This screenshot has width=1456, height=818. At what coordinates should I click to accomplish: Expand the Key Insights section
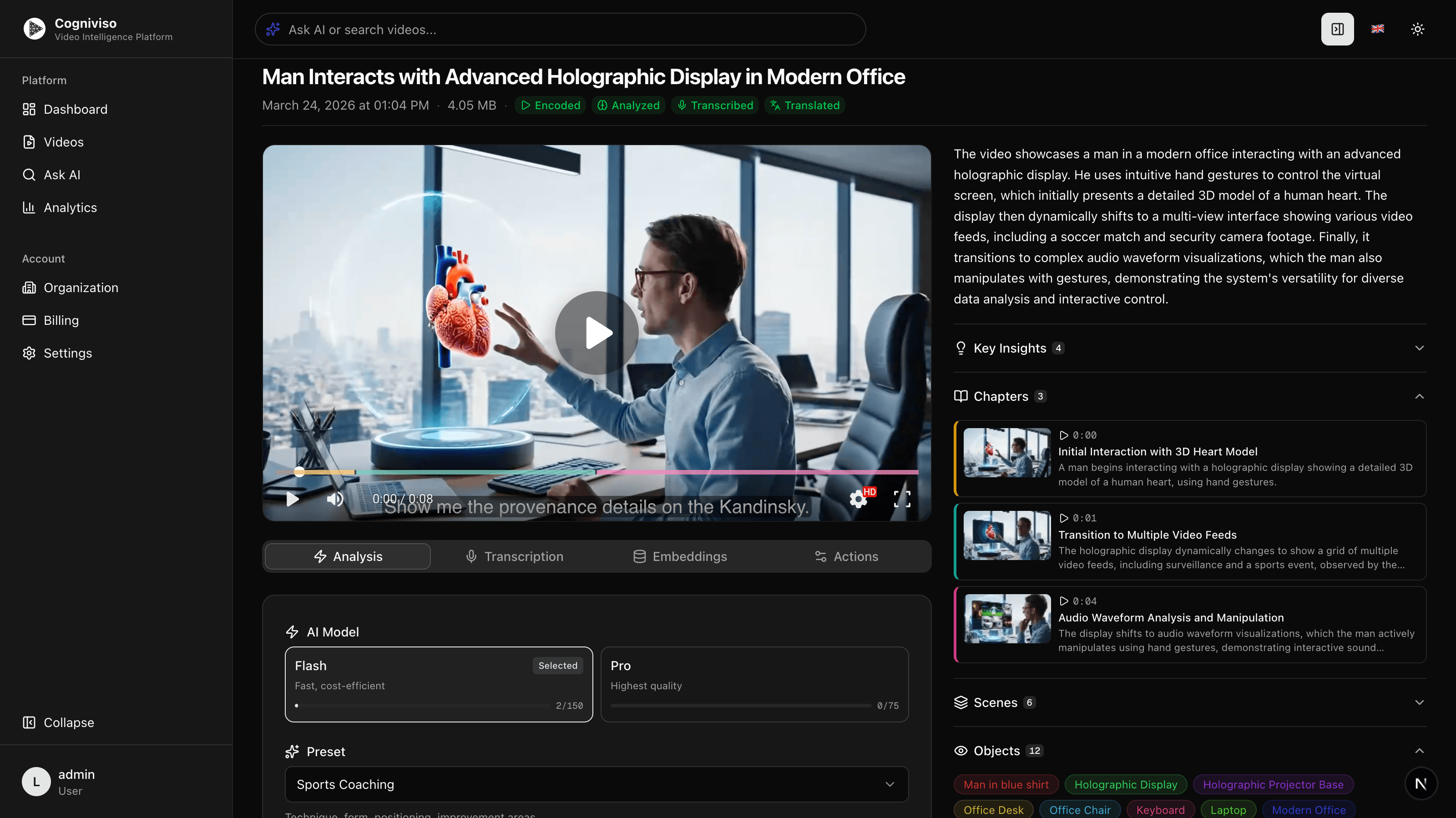(x=1419, y=348)
